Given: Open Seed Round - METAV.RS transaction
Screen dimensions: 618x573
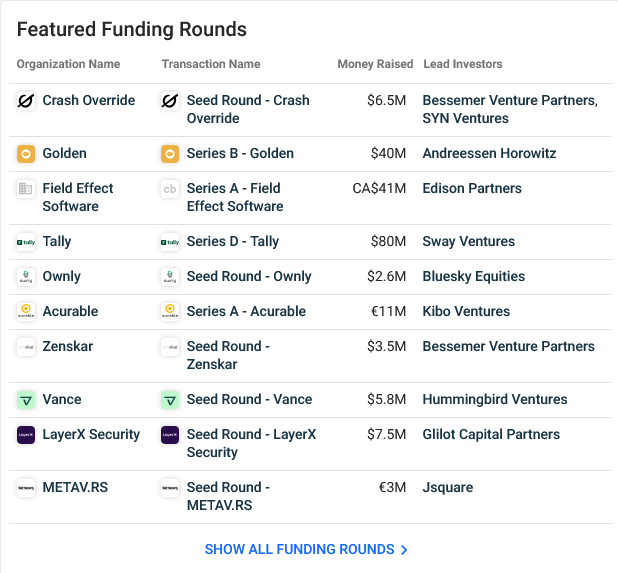Looking at the screenshot, I should point(228,496).
